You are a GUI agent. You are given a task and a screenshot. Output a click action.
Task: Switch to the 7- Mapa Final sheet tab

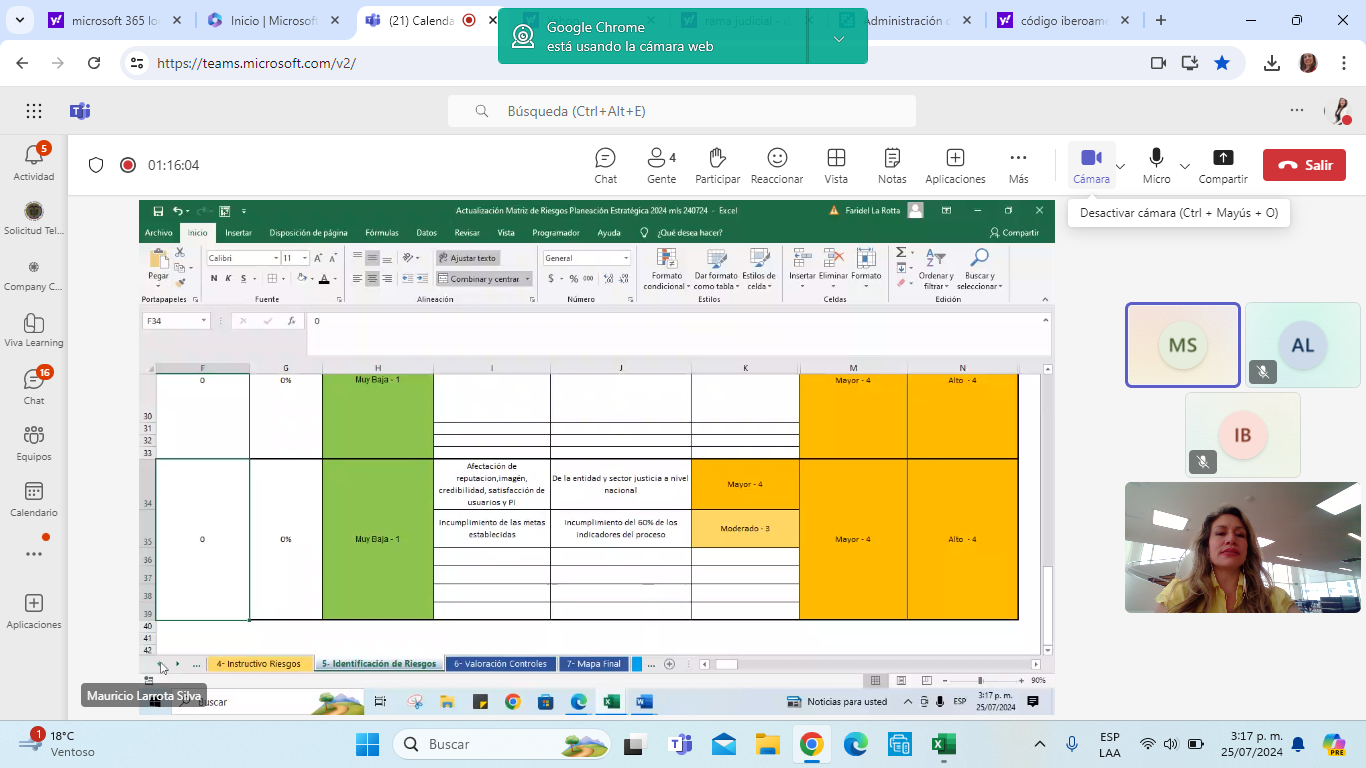click(x=594, y=664)
